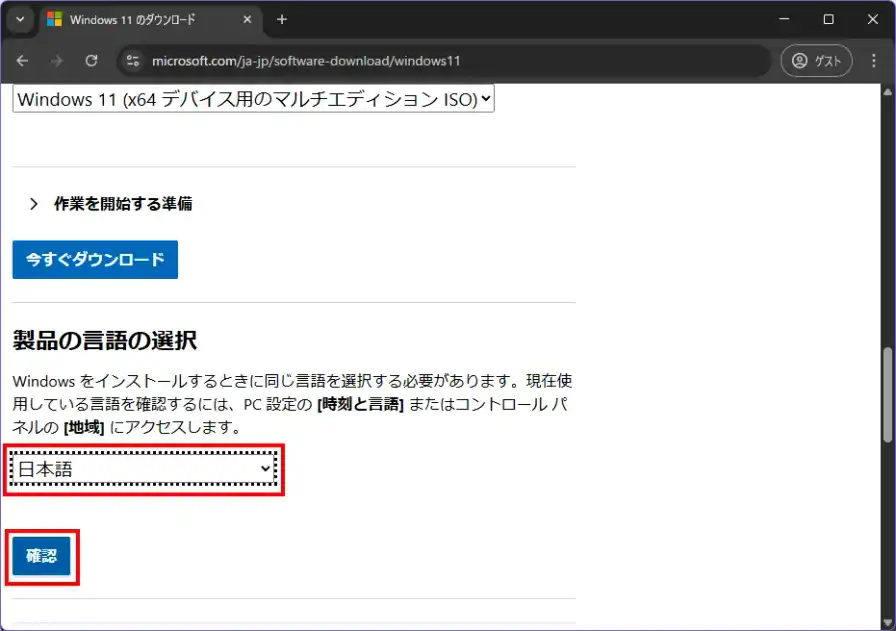The height and width of the screenshot is (631, 896).
Task: Close the Windows 11 のダウンロード tab
Action: tap(248, 20)
